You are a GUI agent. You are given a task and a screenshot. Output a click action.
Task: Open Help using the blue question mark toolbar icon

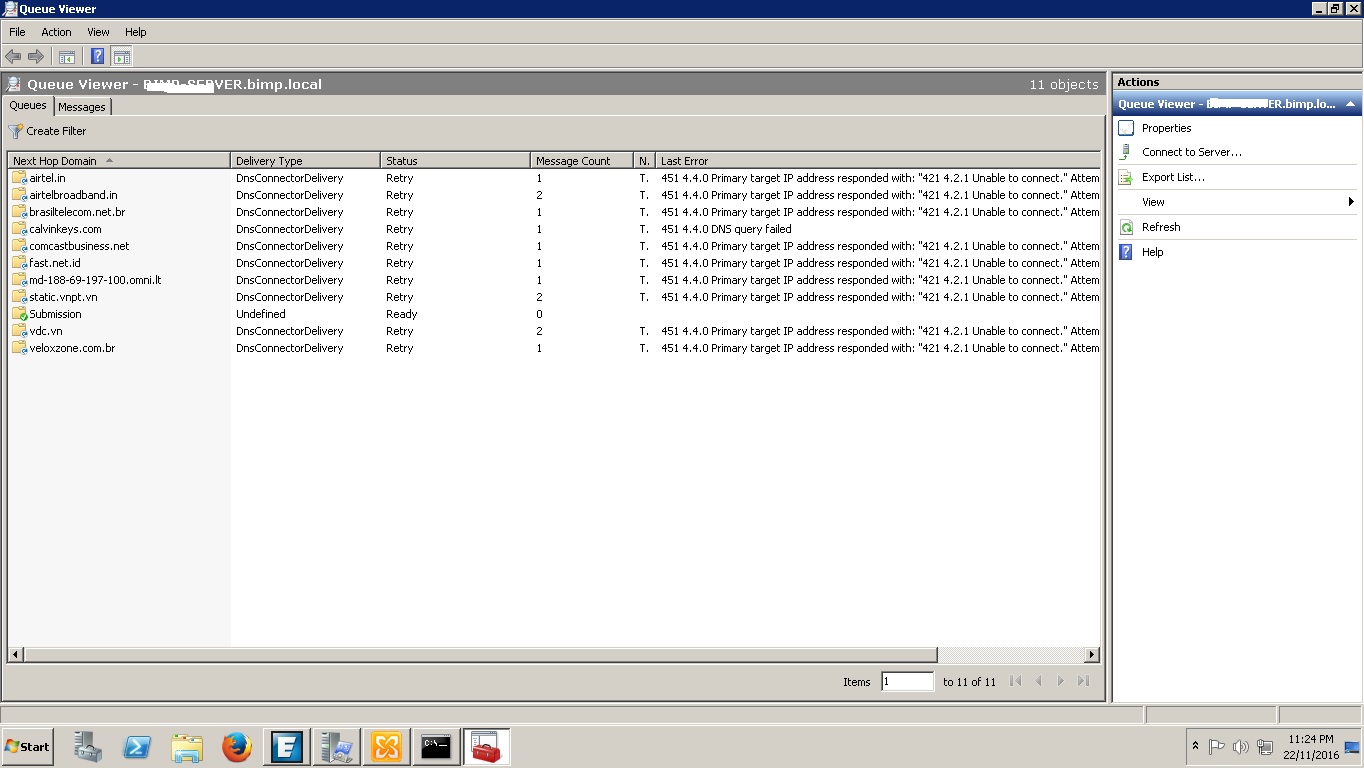97,56
